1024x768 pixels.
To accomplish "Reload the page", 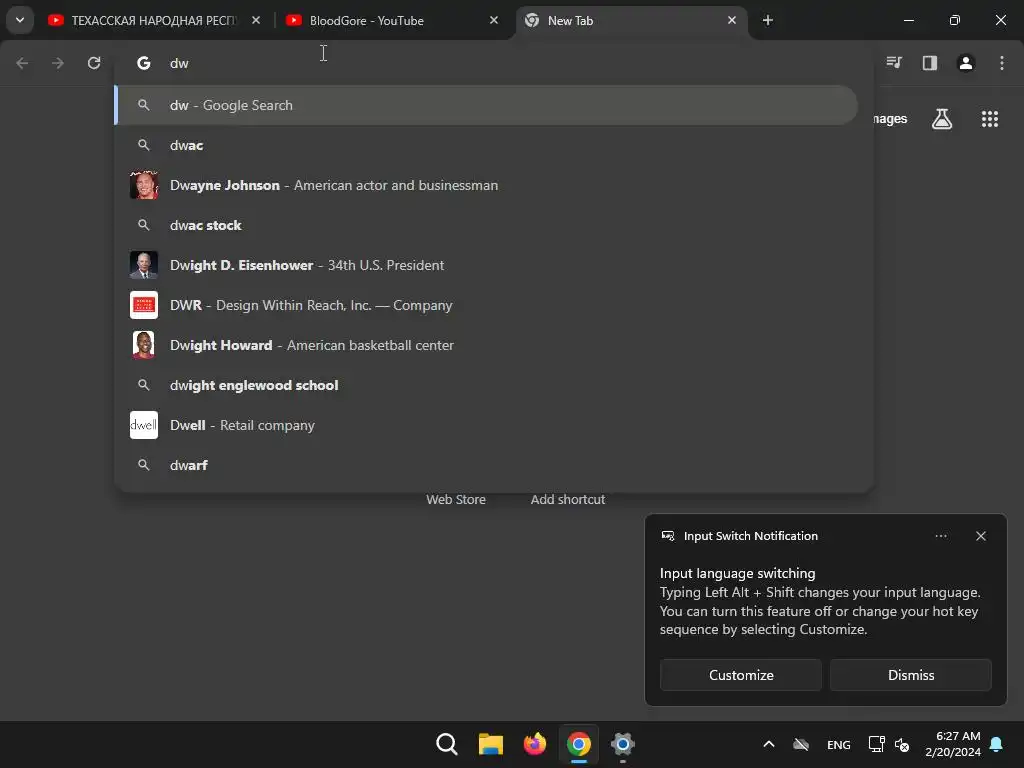I will [x=94, y=63].
